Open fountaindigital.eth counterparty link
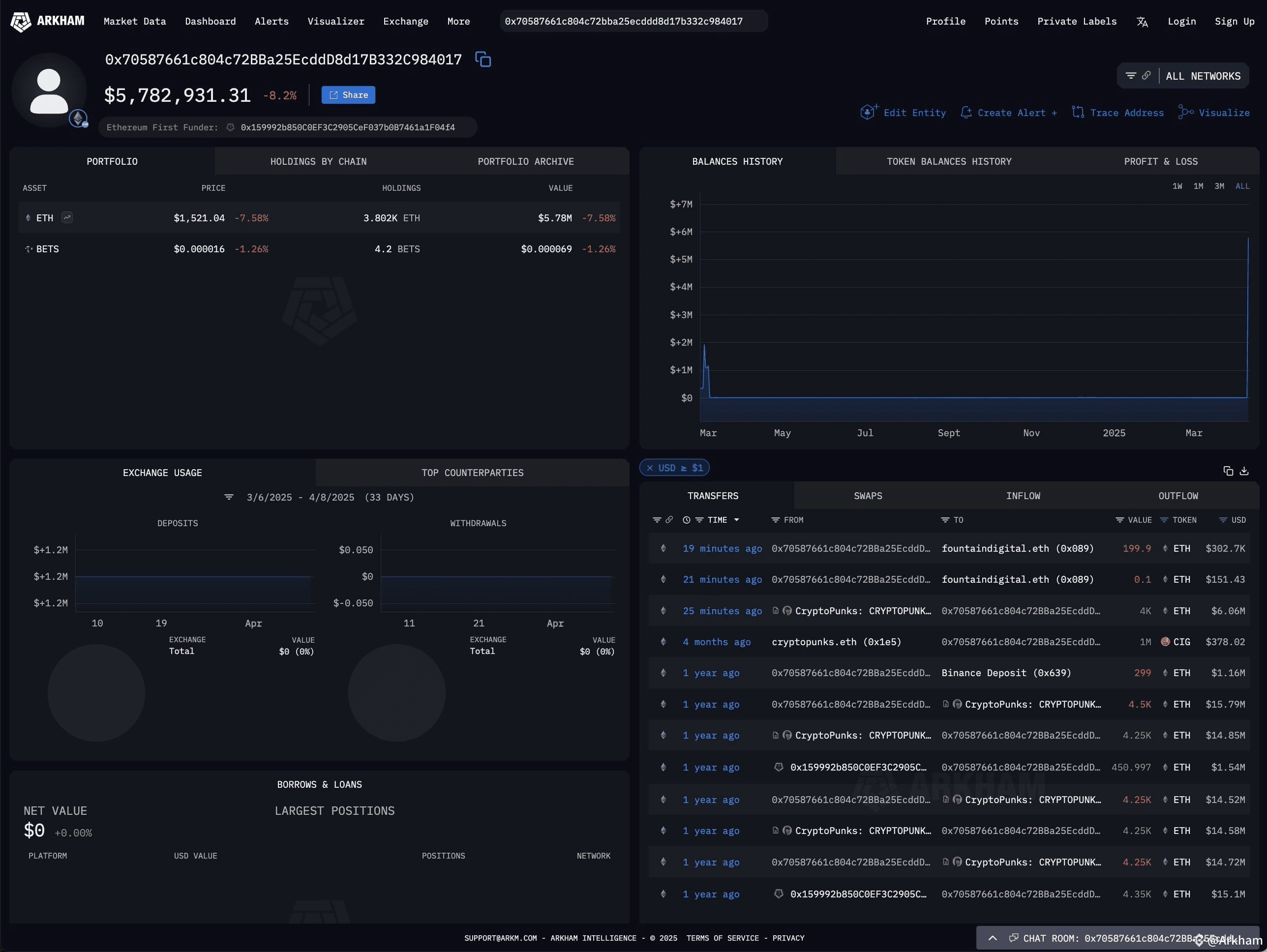Screen dimensions: 1267x952 click(x=1018, y=548)
